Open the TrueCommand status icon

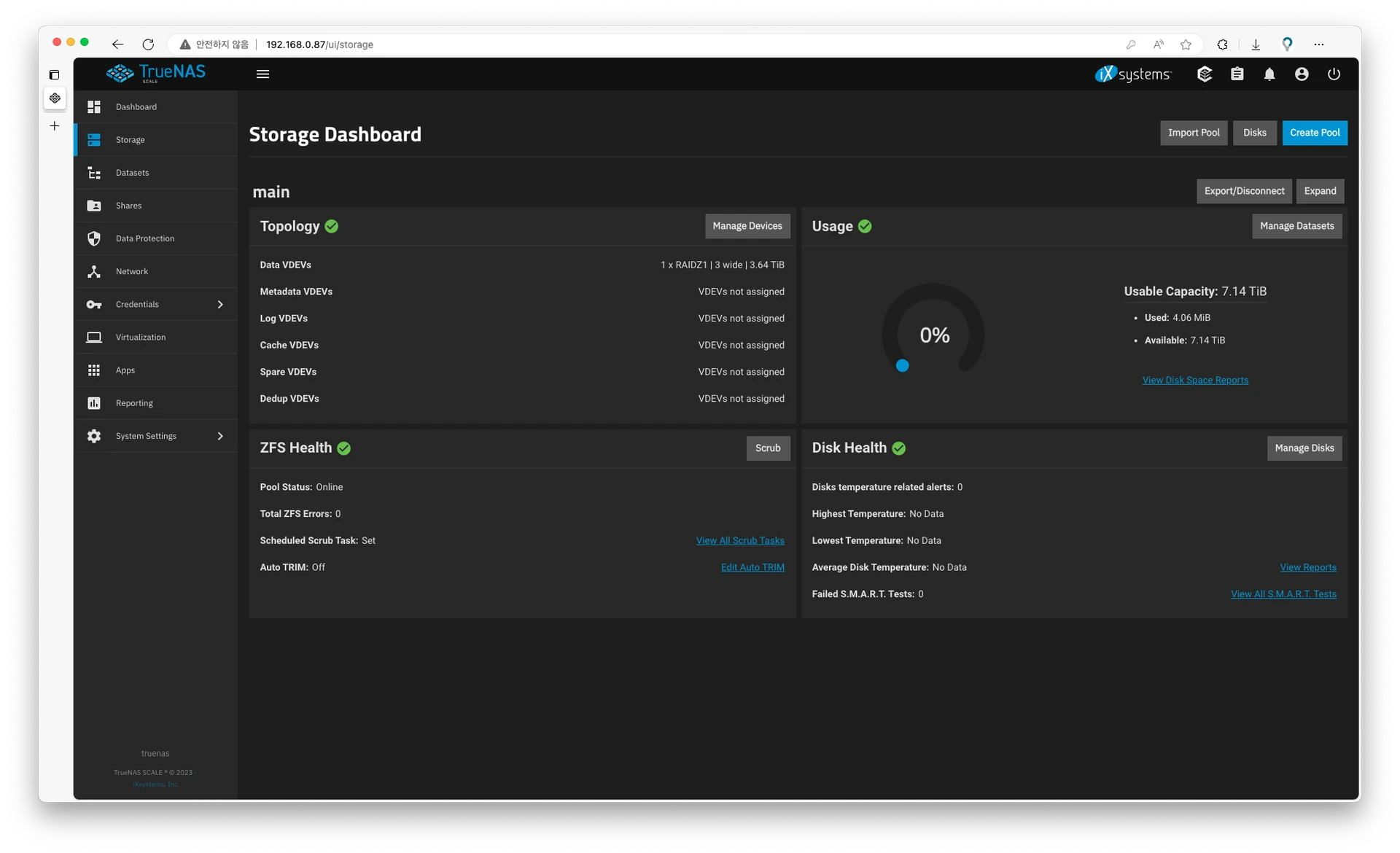click(x=1205, y=74)
